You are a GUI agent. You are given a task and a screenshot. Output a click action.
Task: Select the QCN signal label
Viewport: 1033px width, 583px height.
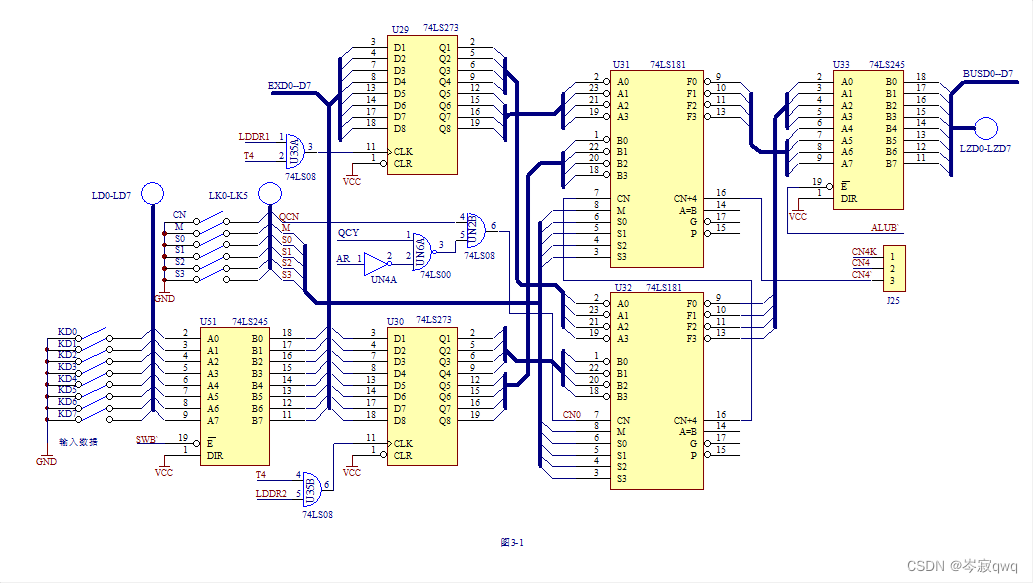(289, 216)
